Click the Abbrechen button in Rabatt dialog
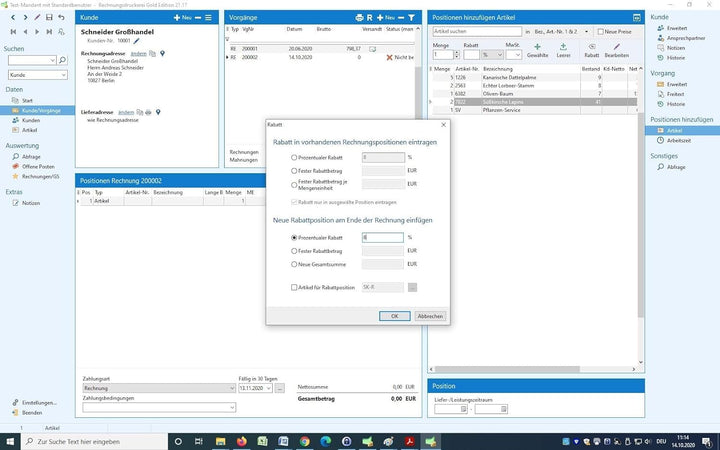The image size is (720, 450). [x=430, y=315]
